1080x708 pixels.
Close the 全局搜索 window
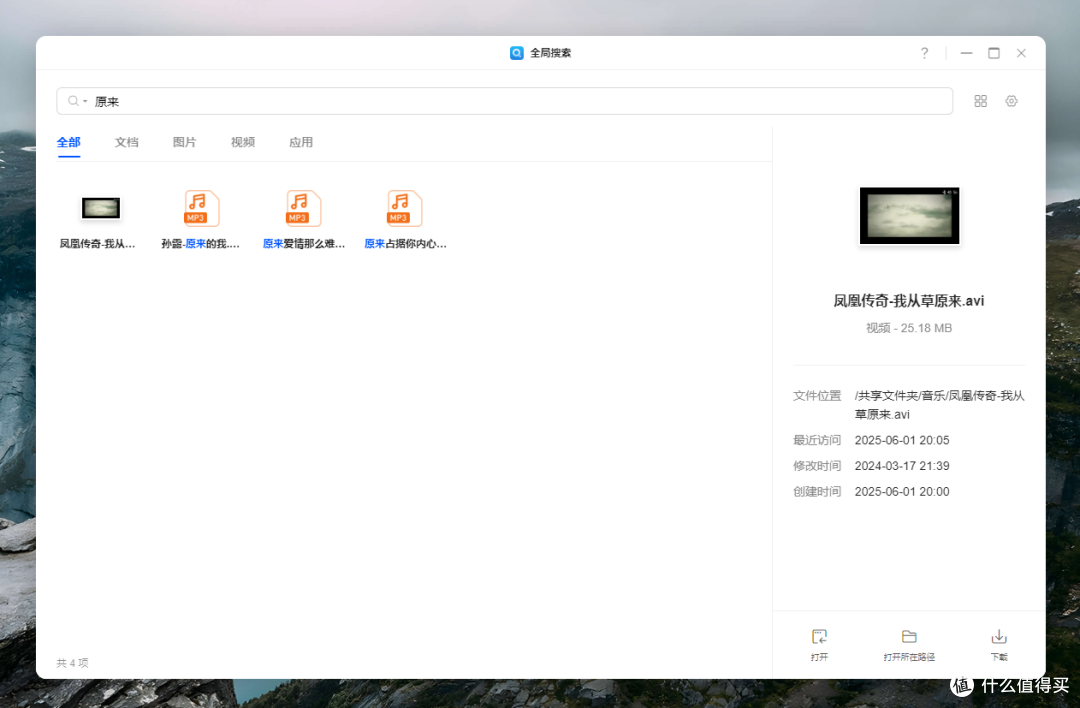tap(1021, 53)
